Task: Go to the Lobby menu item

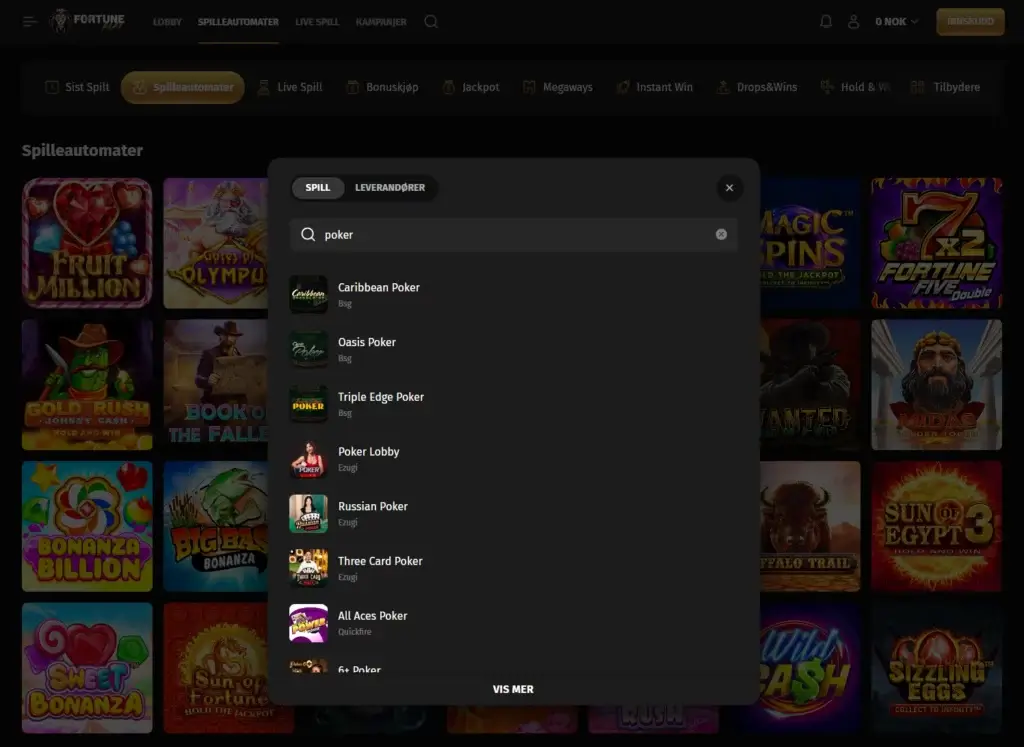Action: point(167,22)
